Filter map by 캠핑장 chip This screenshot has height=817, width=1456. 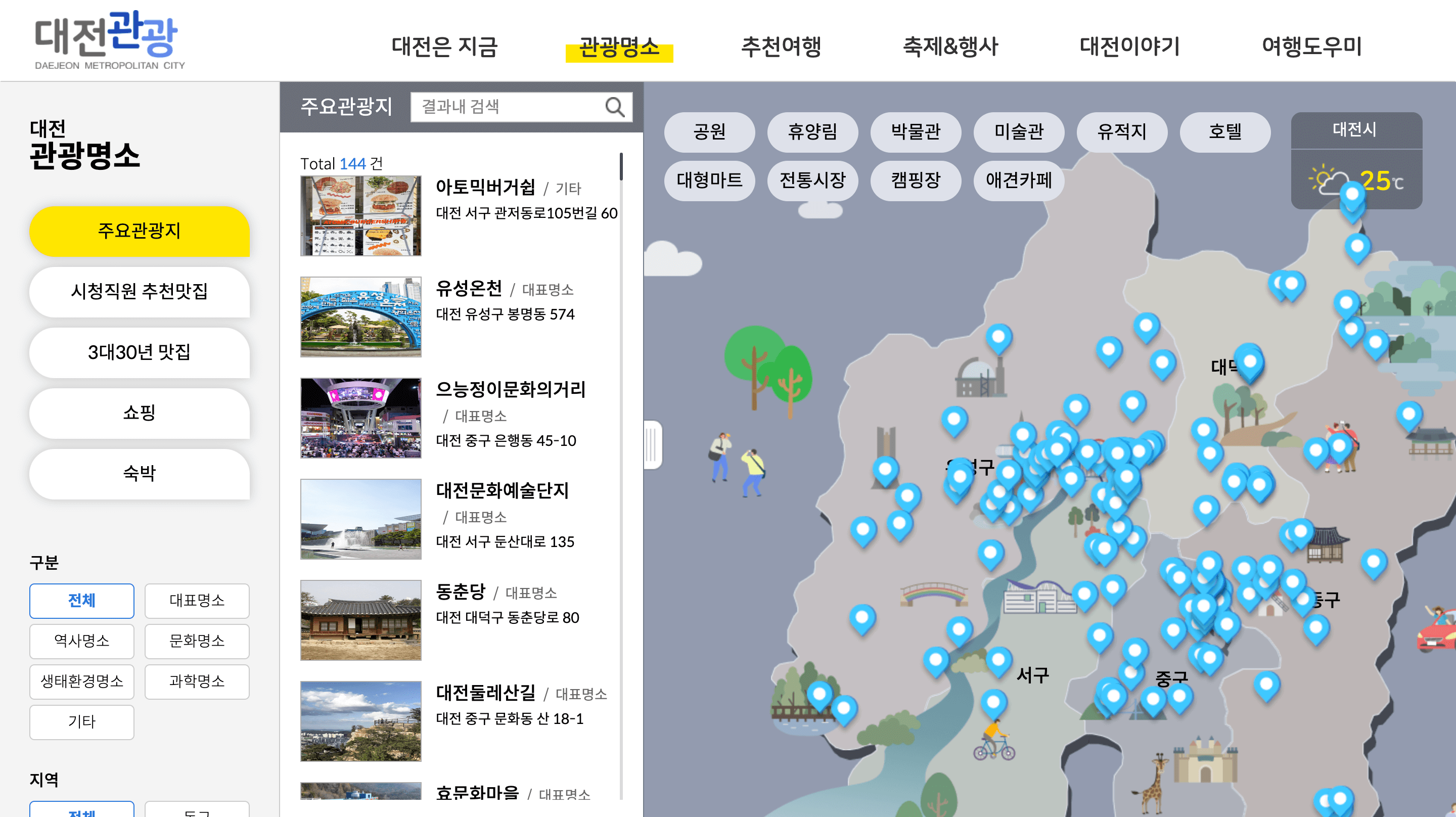pos(915,180)
